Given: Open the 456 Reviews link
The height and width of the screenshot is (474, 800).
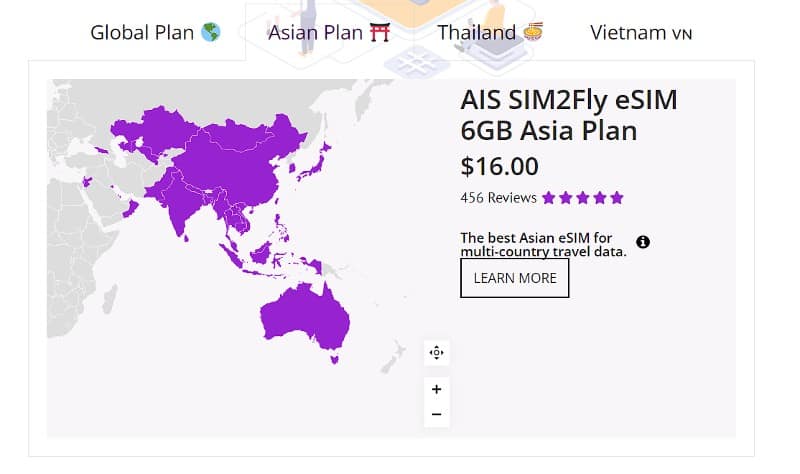Looking at the screenshot, I should pos(498,198).
